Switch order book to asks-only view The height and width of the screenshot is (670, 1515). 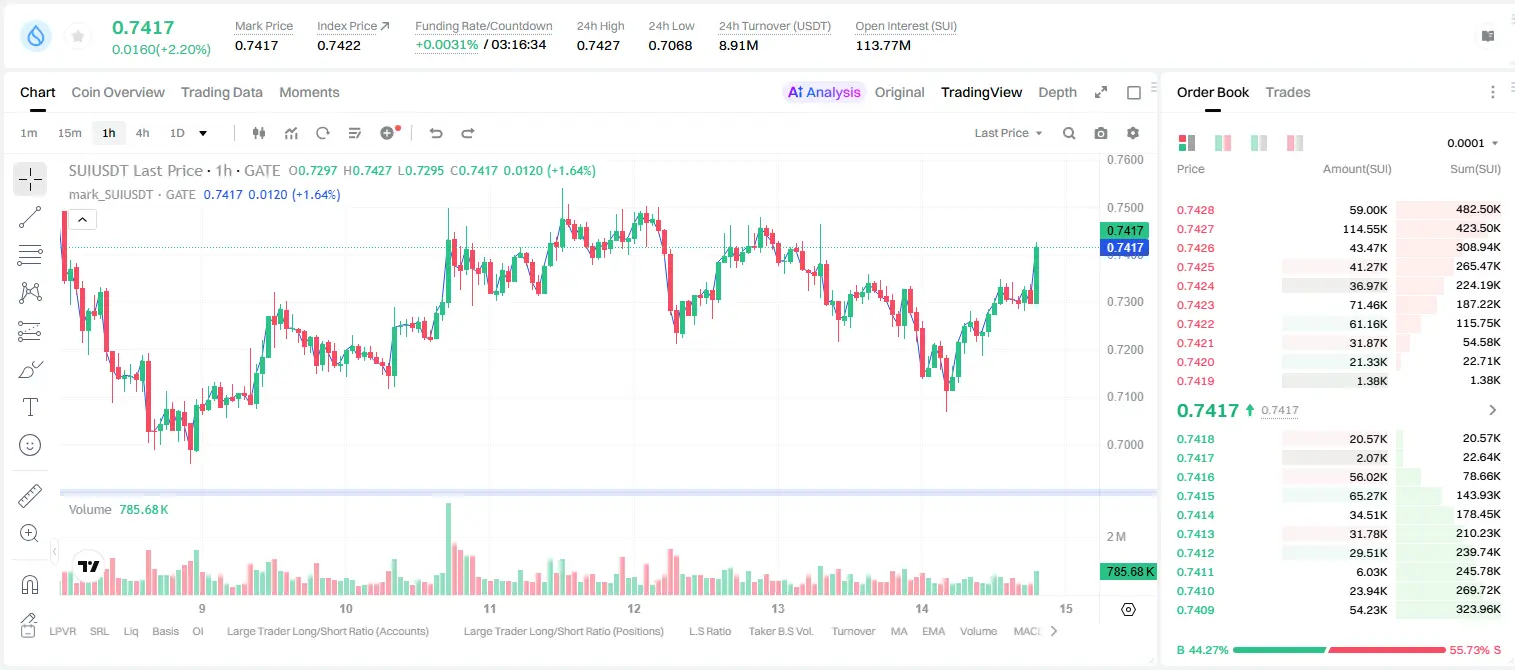pyautogui.click(x=1295, y=143)
